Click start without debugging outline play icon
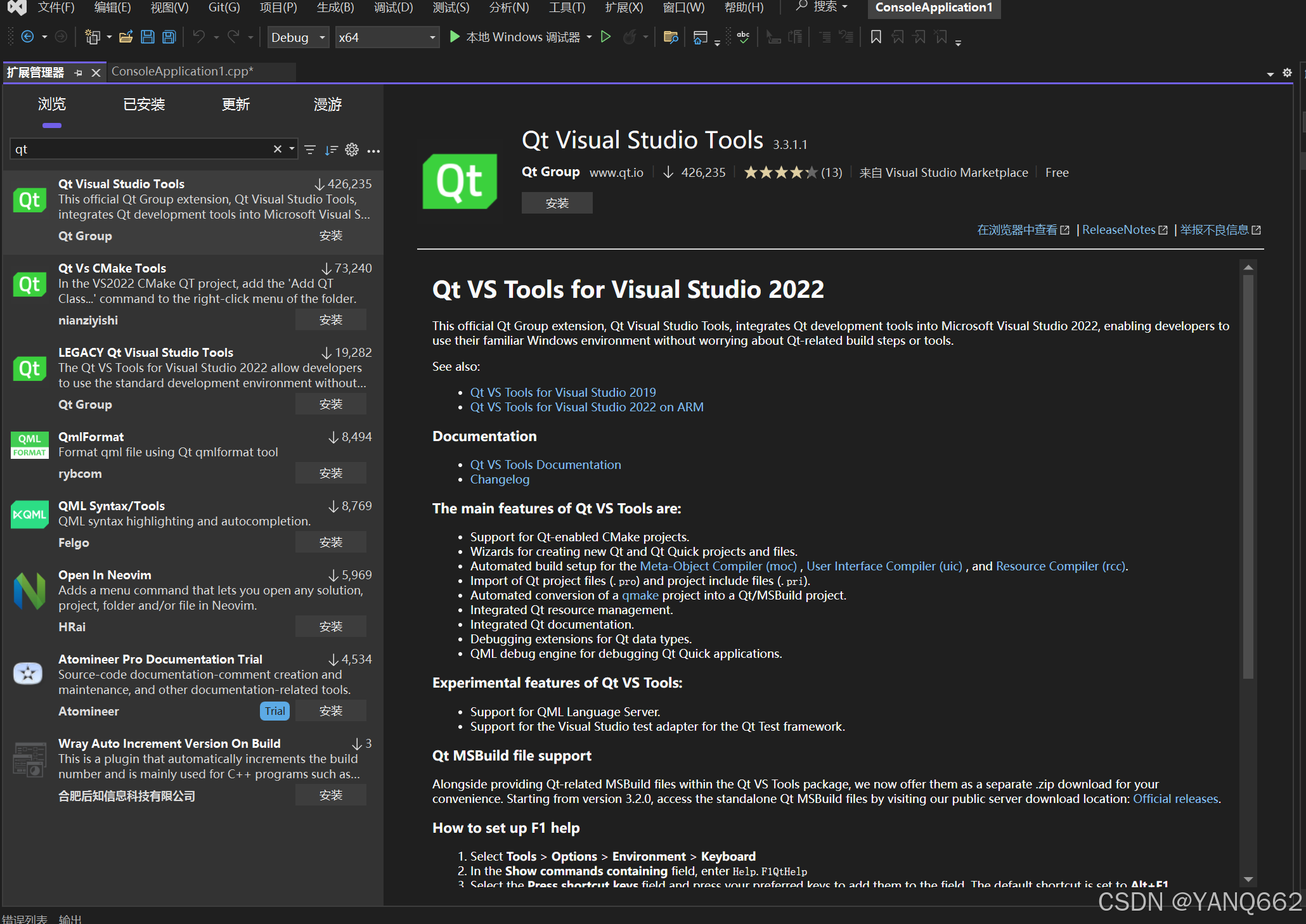1306x924 pixels. click(x=605, y=37)
